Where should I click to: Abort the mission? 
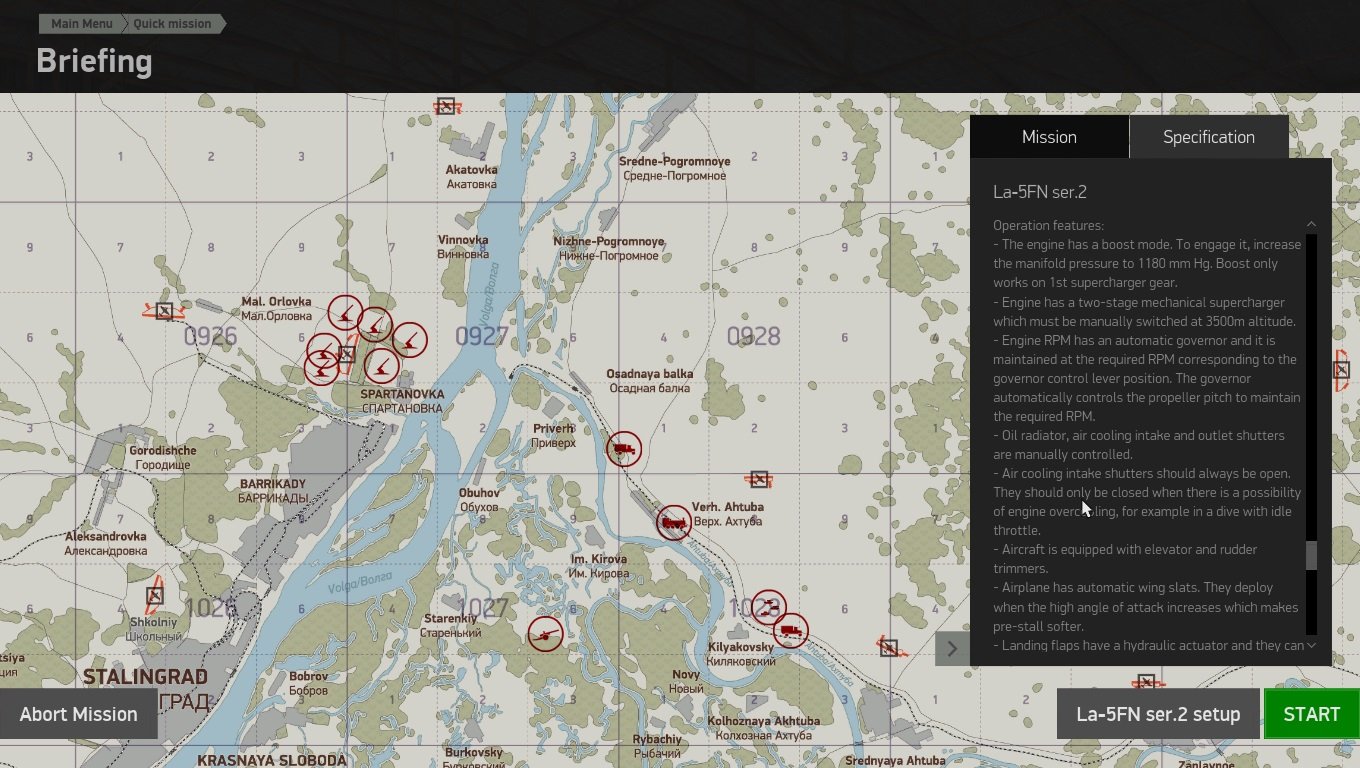coord(79,714)
